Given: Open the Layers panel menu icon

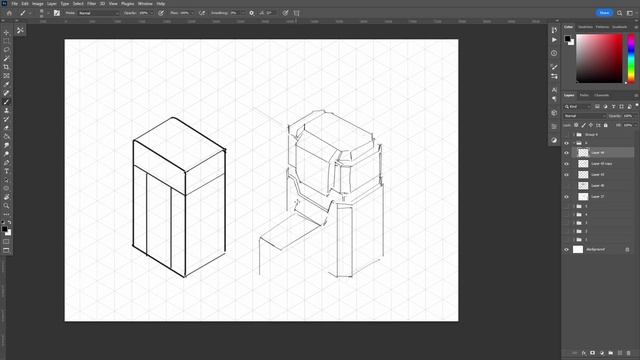Looking at the screenshot, I should (x=636, y=95).
